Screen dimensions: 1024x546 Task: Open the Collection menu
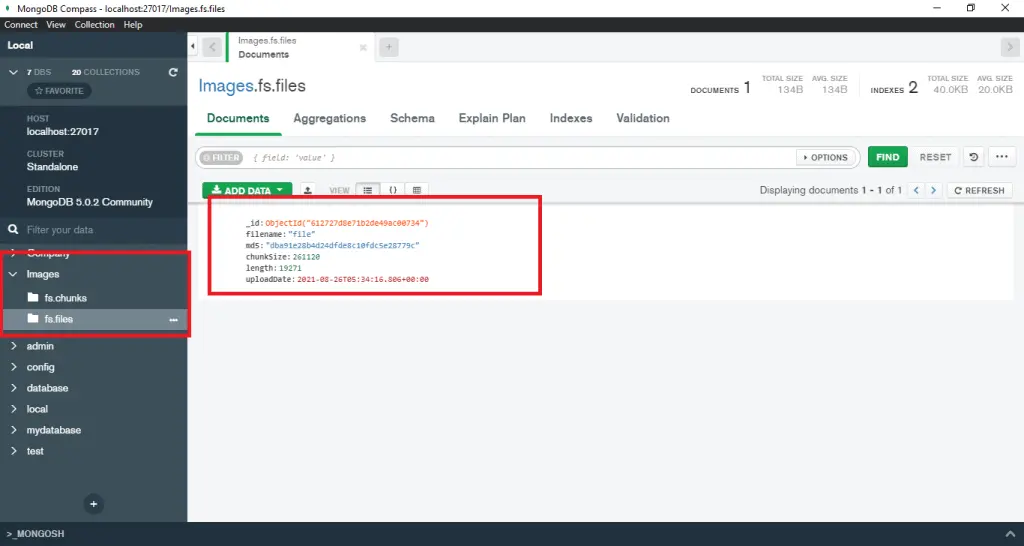[x=94, y=25]
